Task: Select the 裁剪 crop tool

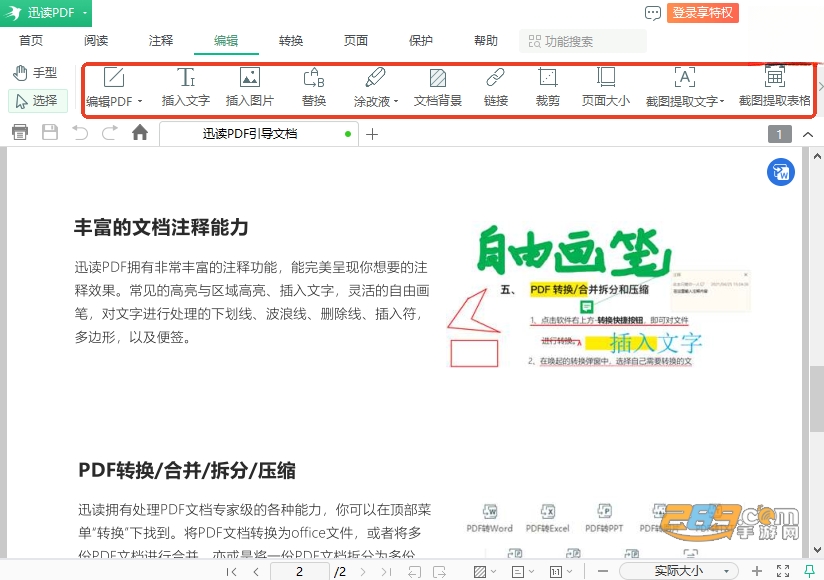Action: [548, 87]
